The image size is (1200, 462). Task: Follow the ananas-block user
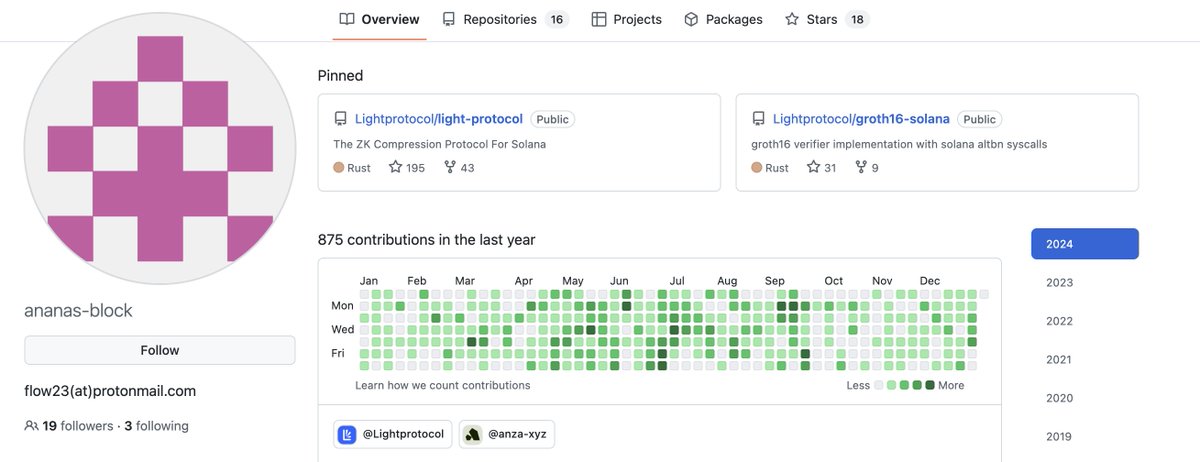coord(160,350)
